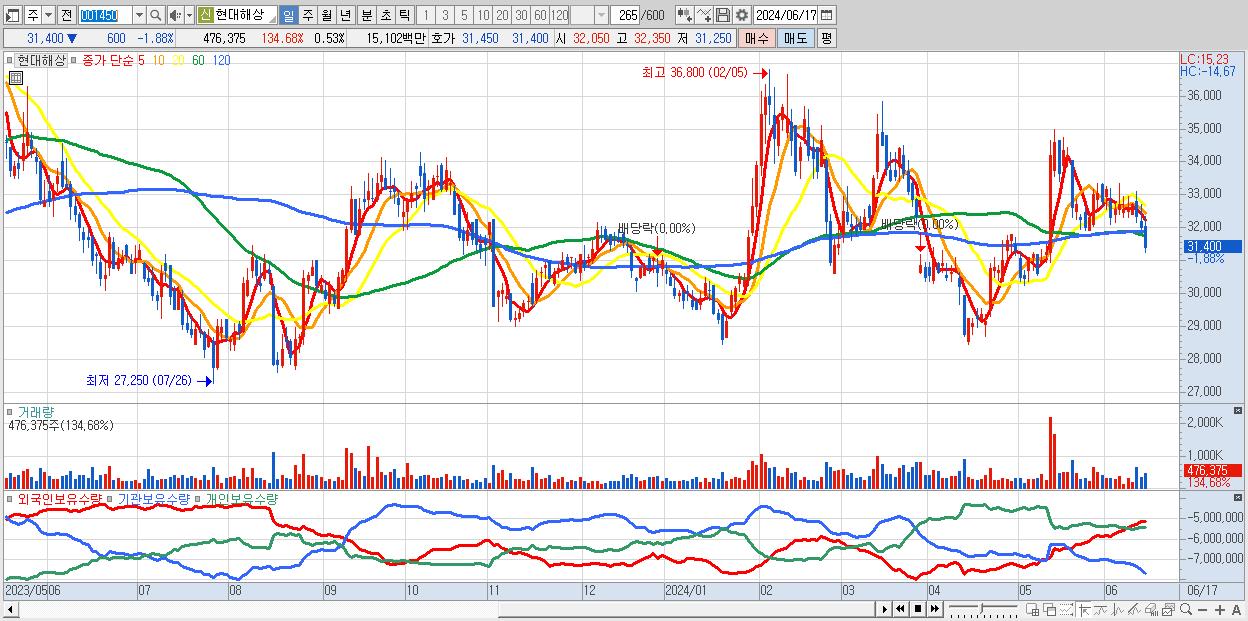Click the crosshair axis tool icon in bottom bar

pyautogui.click(x=1084, y=610)
